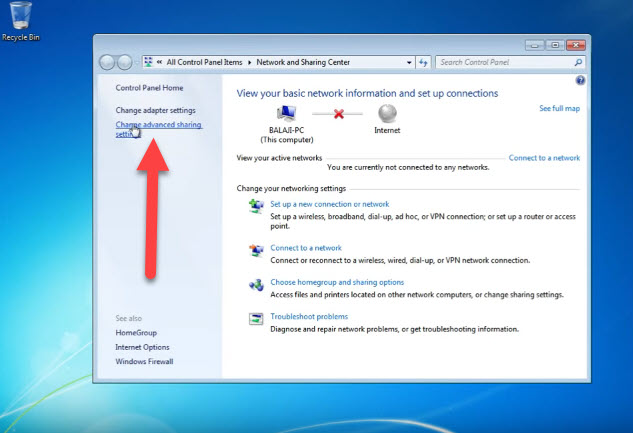Click the search magnifier icon
633x433 pixels.
click(x=578, y=62)
